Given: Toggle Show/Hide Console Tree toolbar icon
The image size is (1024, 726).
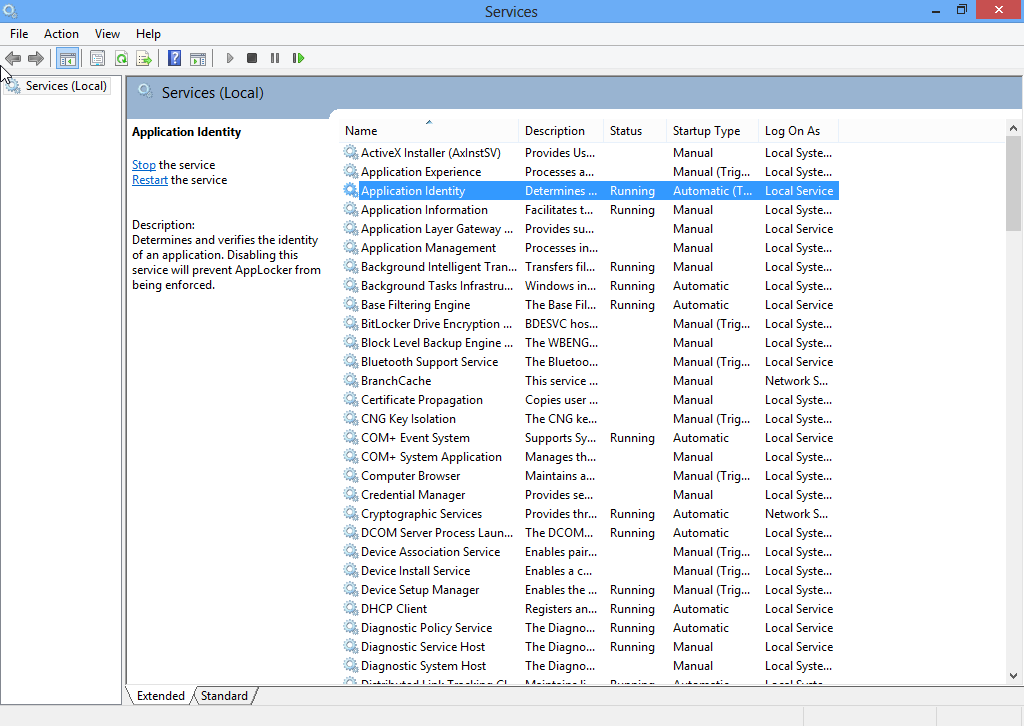Looking at the screenshot, I should coord(67,58).
